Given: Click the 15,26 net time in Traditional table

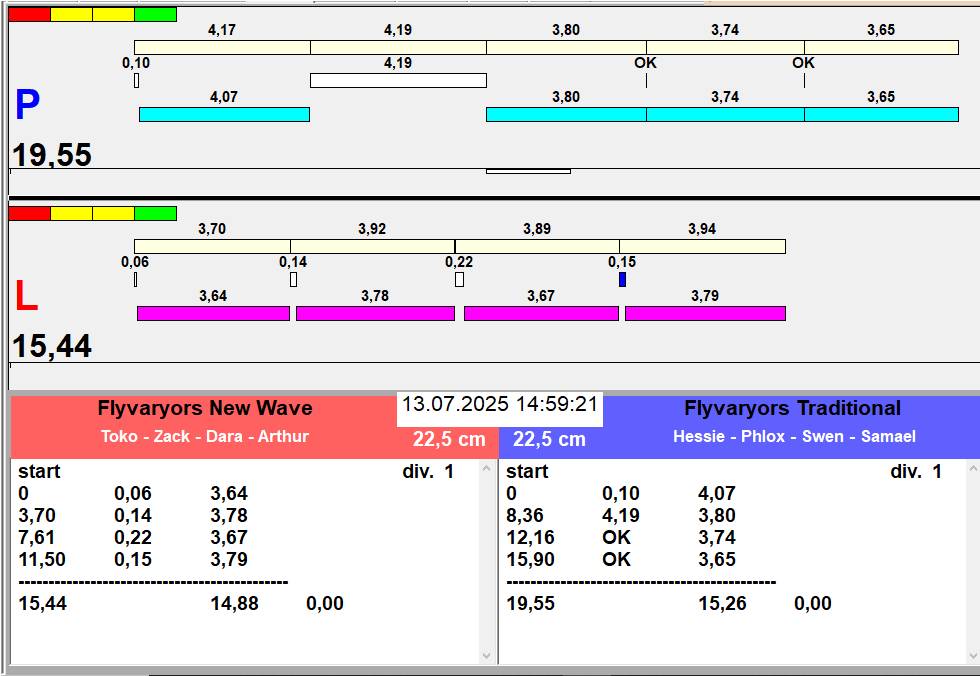Looking at the screenshot, I should [x=722, y=604].
